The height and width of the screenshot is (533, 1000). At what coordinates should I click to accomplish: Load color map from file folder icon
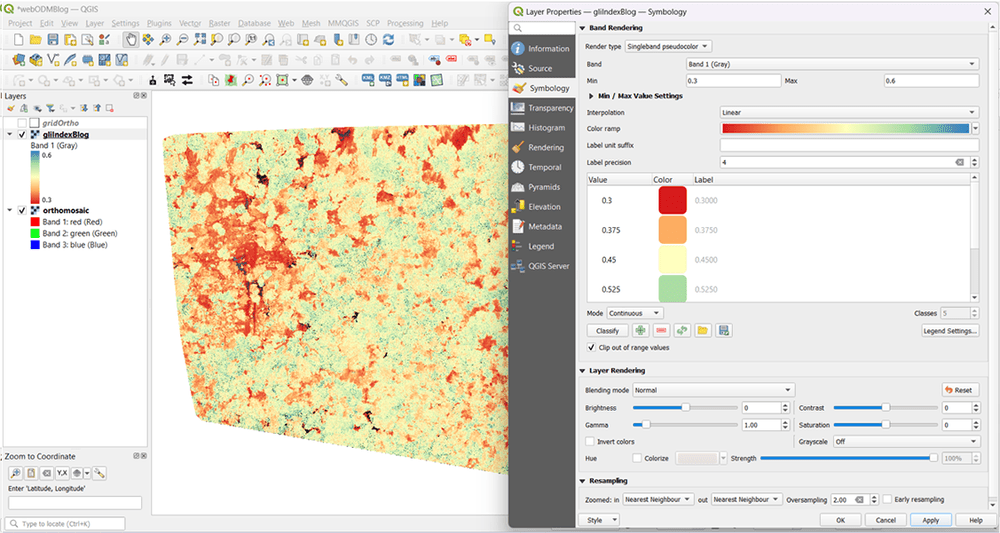pyautogui.click(x=703, y=330)
